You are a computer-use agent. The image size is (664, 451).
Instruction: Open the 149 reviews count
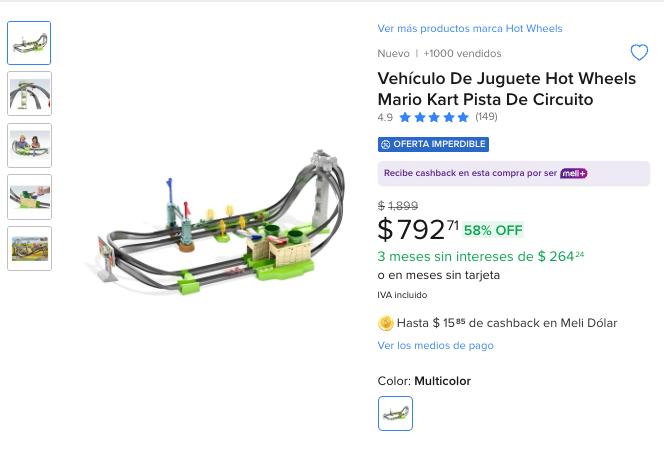486,117
